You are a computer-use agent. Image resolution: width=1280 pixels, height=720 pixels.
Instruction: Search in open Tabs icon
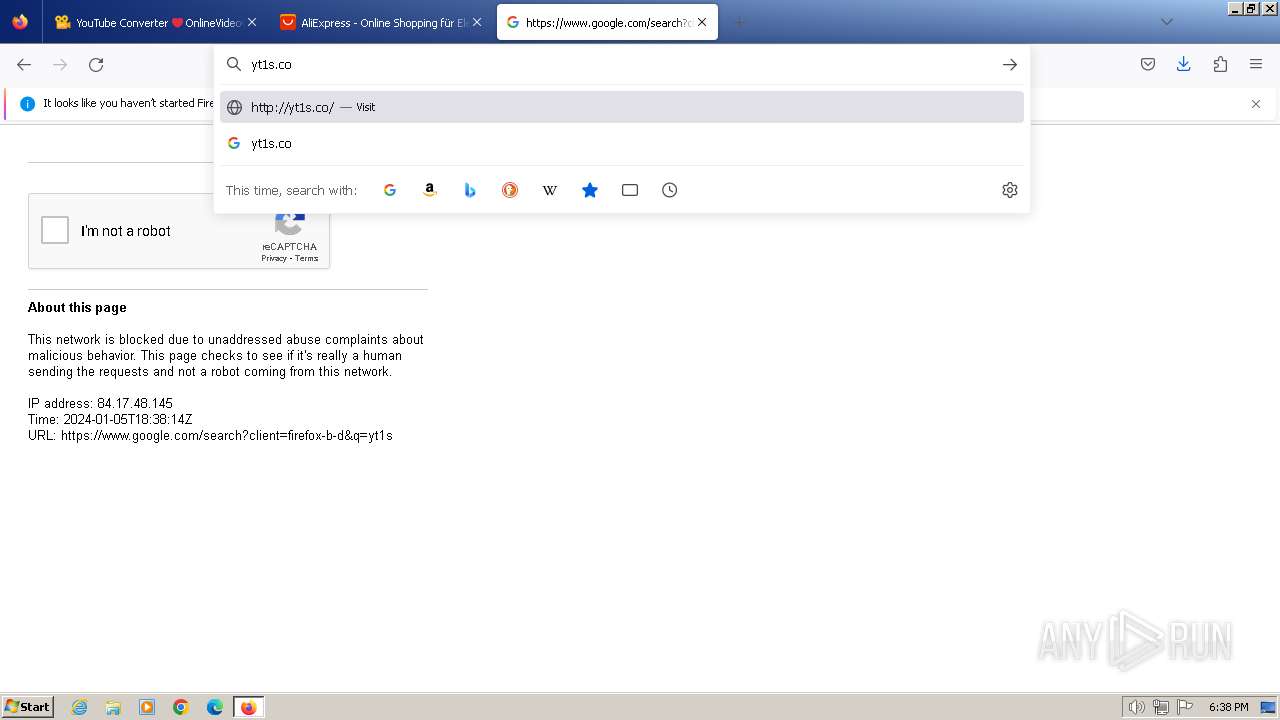click(x=630, y=190)
